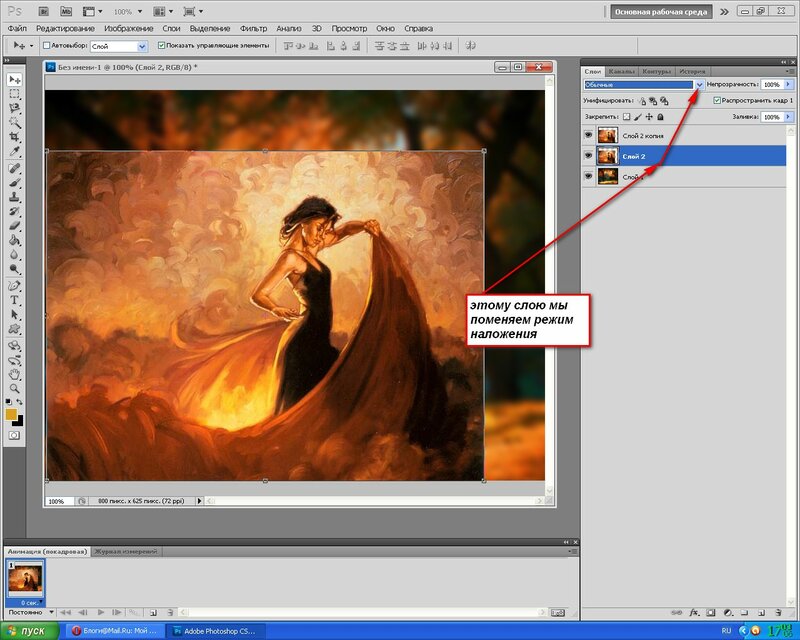Select the Hand tool
The image size is (800, 640).
[14, 375]
